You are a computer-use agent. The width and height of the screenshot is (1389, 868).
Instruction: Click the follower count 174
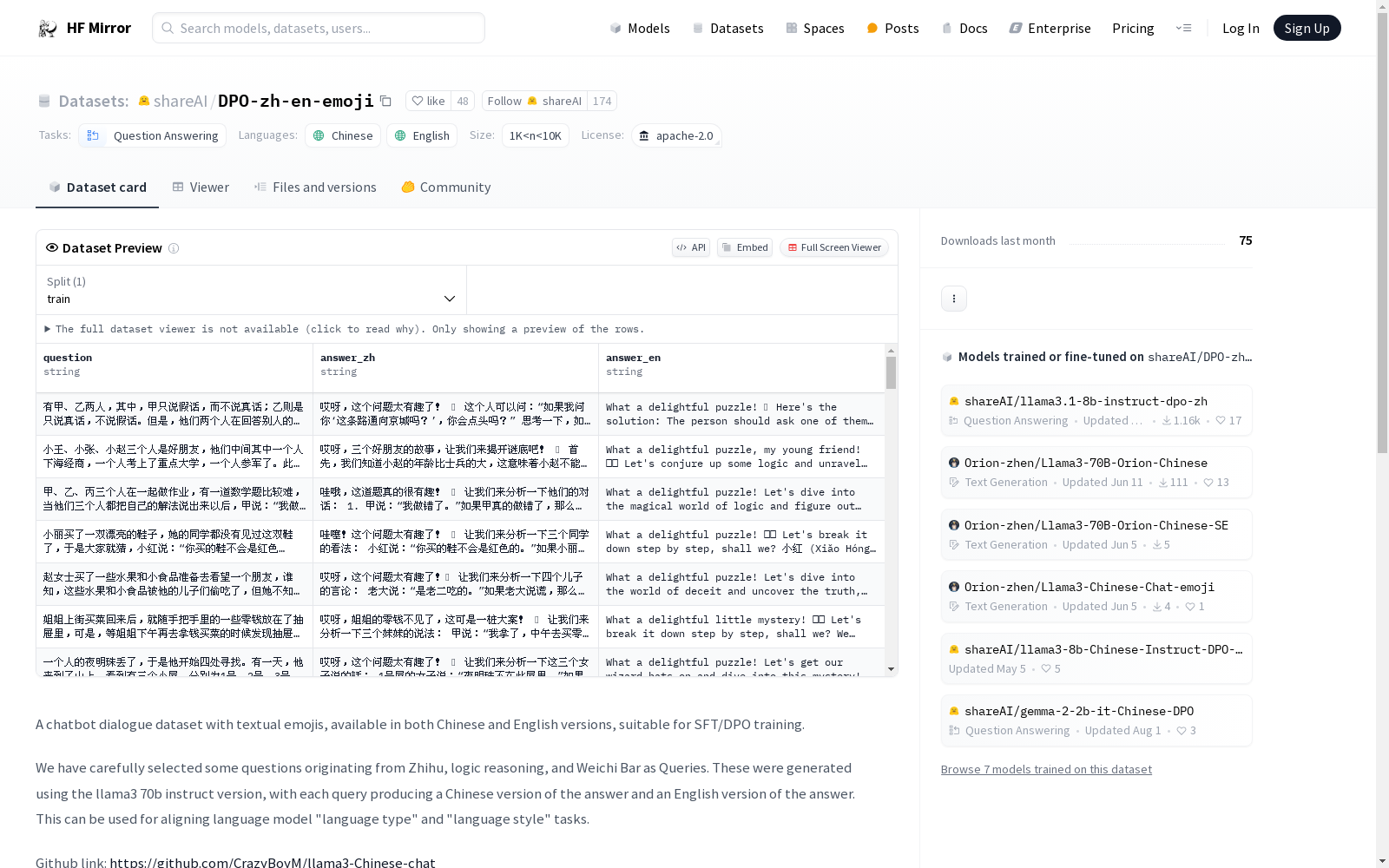(602, 101)
